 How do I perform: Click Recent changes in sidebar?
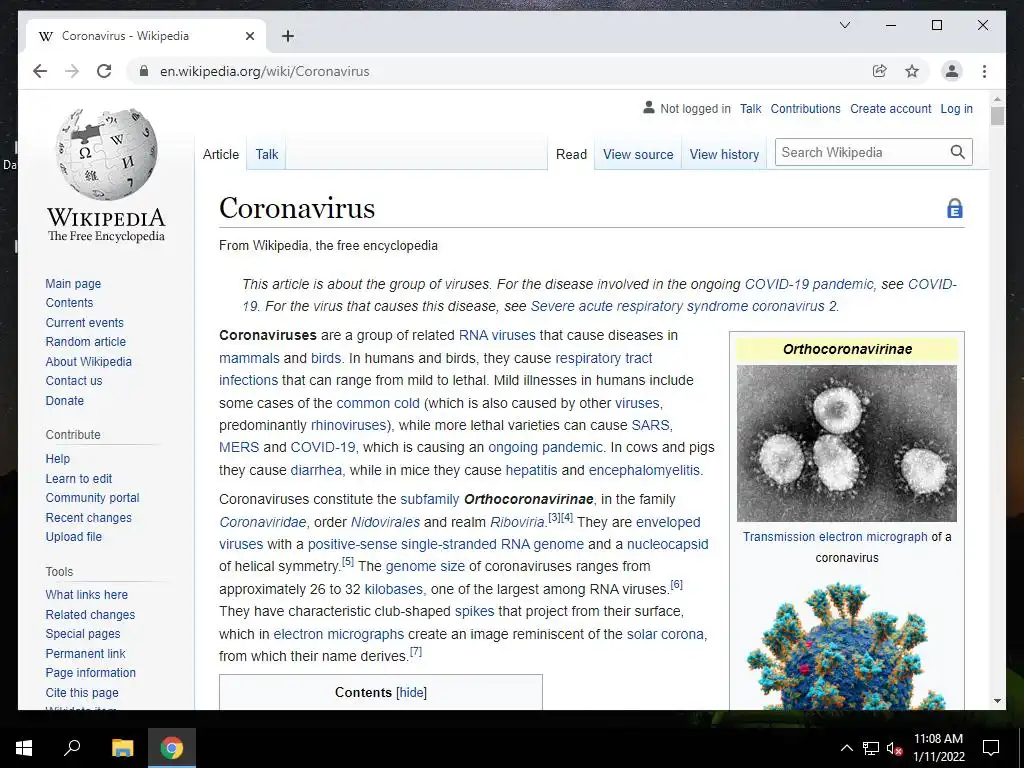pos(88,517)
